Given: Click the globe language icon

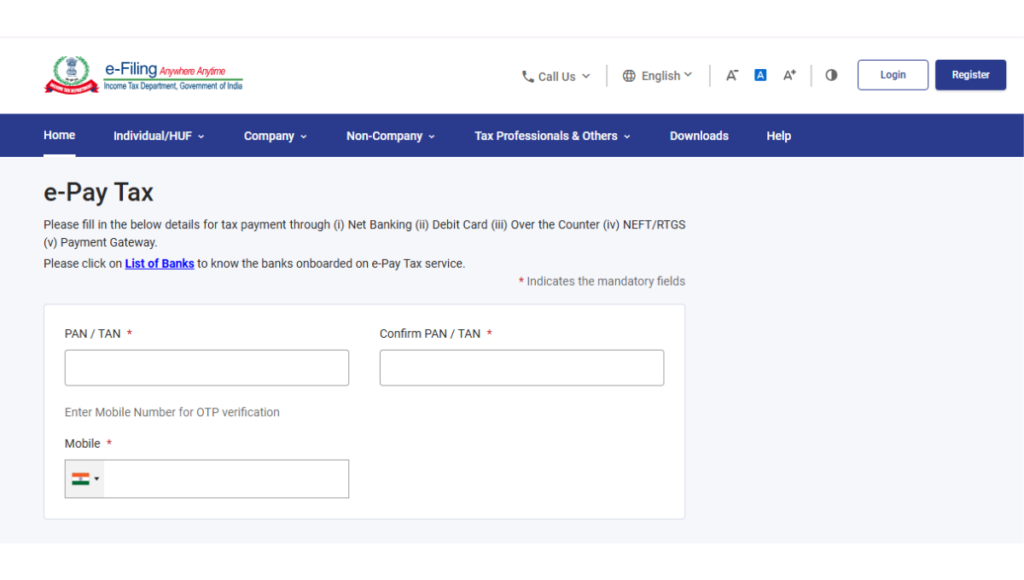Looking at the screenshot, I should tap(629, 75).
